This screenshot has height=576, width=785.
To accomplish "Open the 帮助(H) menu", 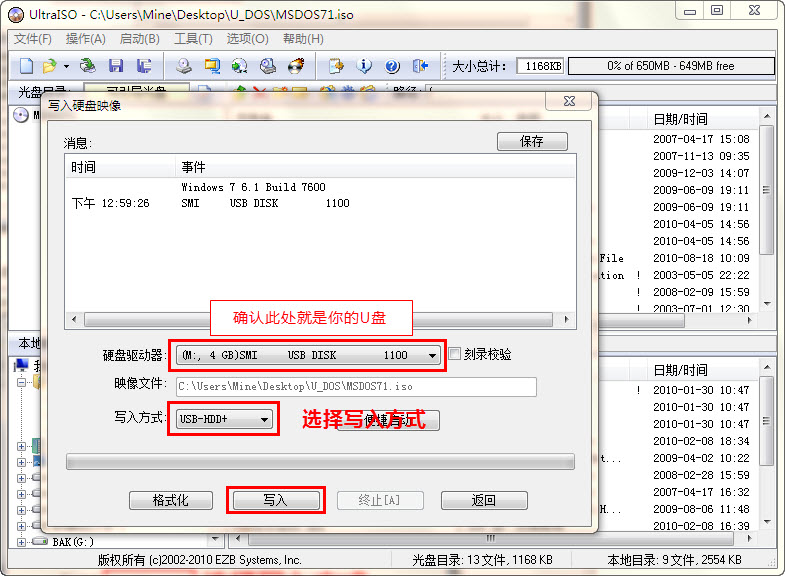I will coord(303,39).
